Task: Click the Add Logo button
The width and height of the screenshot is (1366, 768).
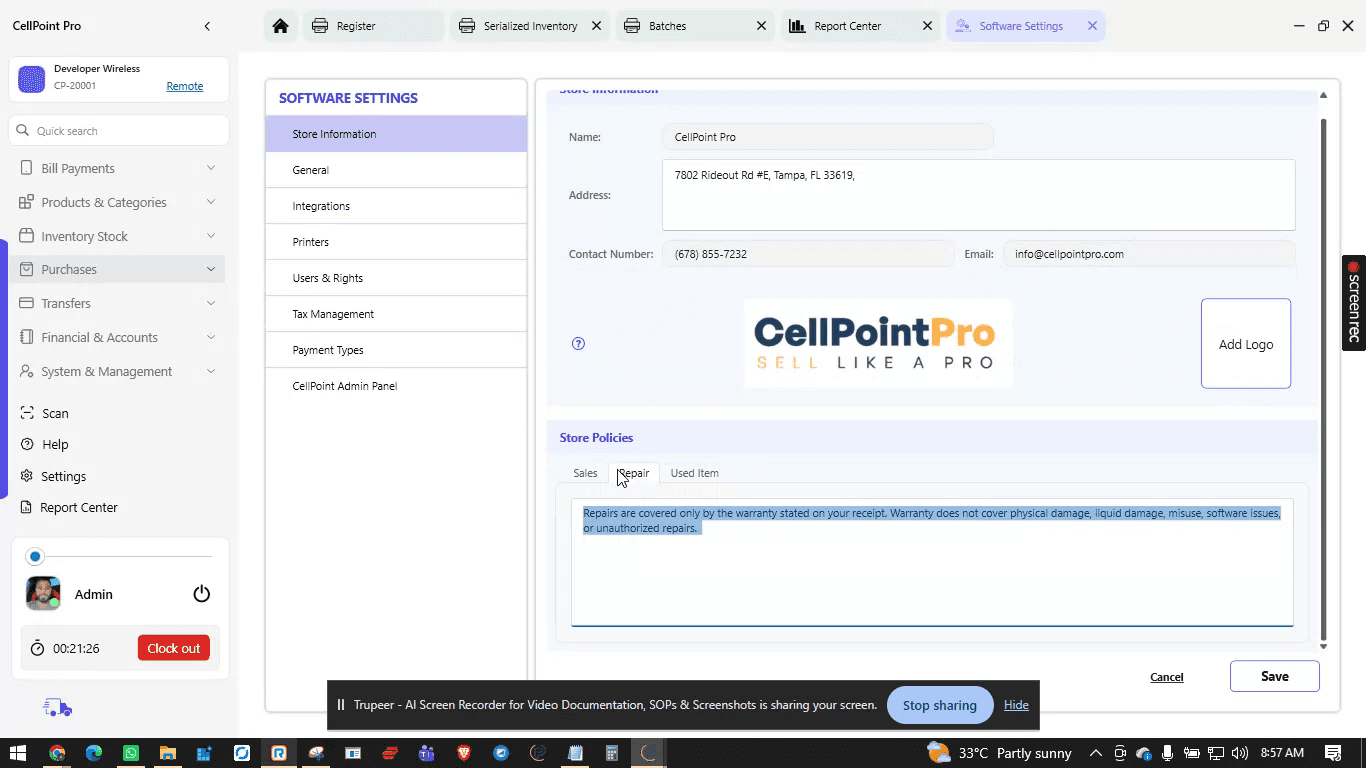Action: [x=1246, y=343]
